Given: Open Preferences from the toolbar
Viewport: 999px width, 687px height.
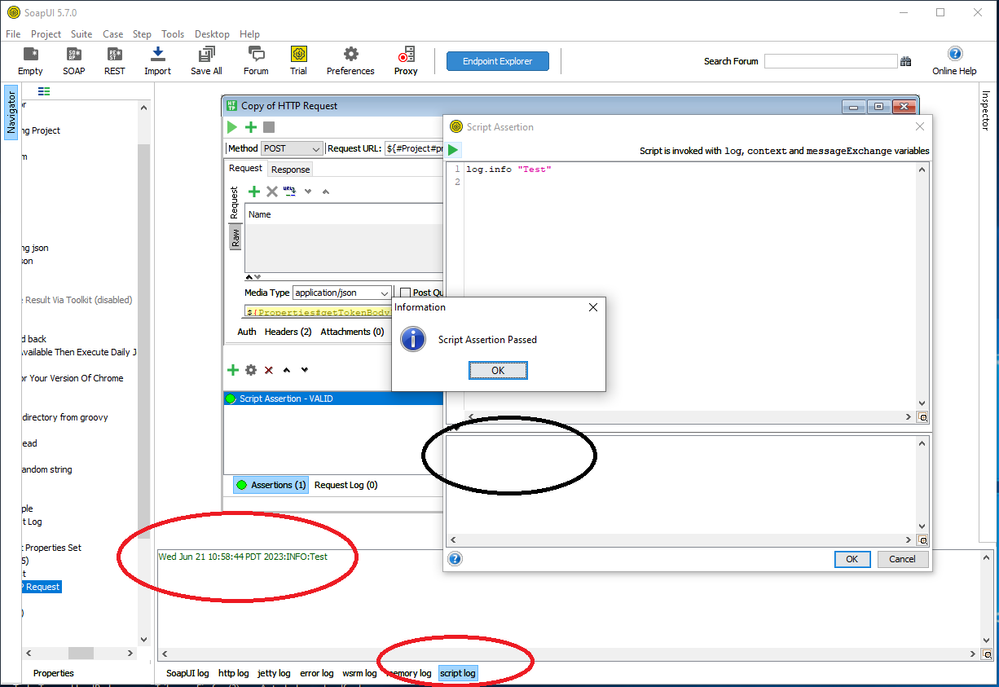Looking at the screenshot, I should pos(350,61).
